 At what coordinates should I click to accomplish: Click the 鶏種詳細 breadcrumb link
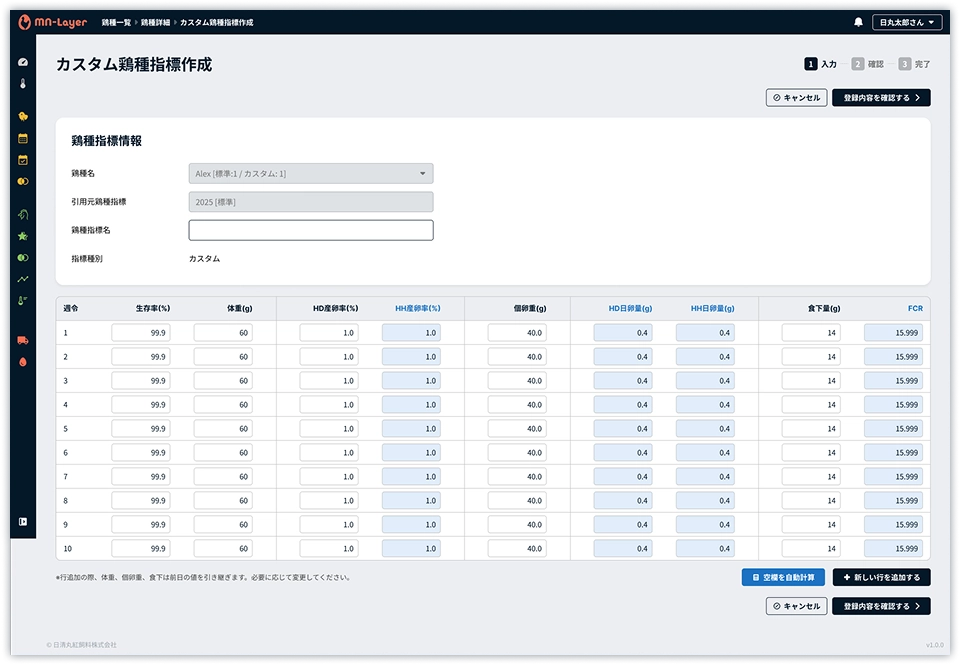point(155,22)
